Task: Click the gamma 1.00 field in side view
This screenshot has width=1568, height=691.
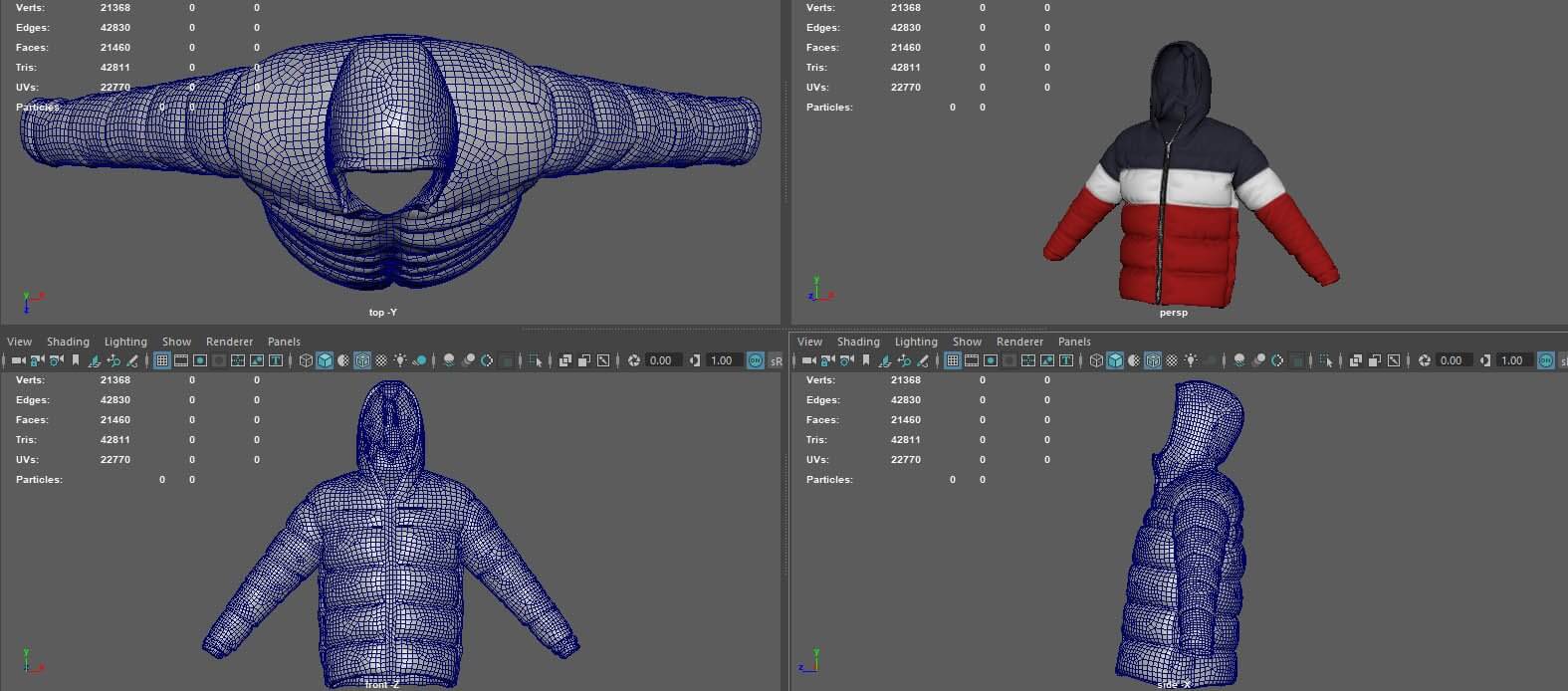Action: 1511,360
